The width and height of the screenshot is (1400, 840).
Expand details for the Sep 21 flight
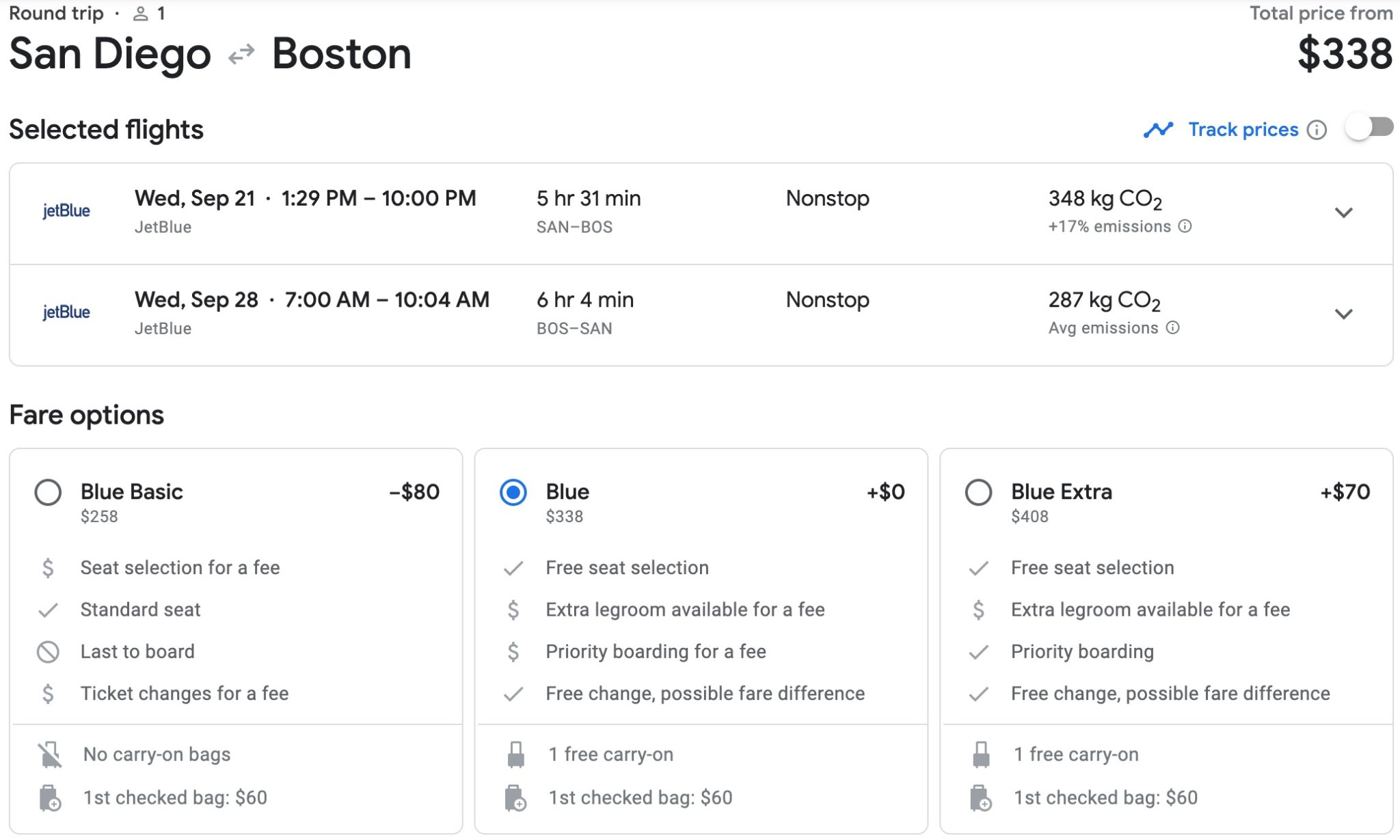(x=1344, y=212)
